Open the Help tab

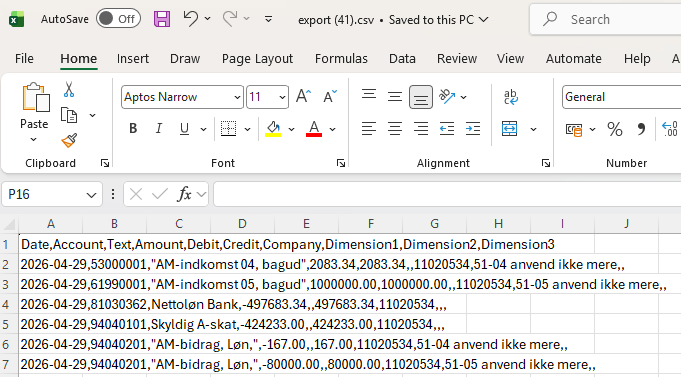click(637, 59)
